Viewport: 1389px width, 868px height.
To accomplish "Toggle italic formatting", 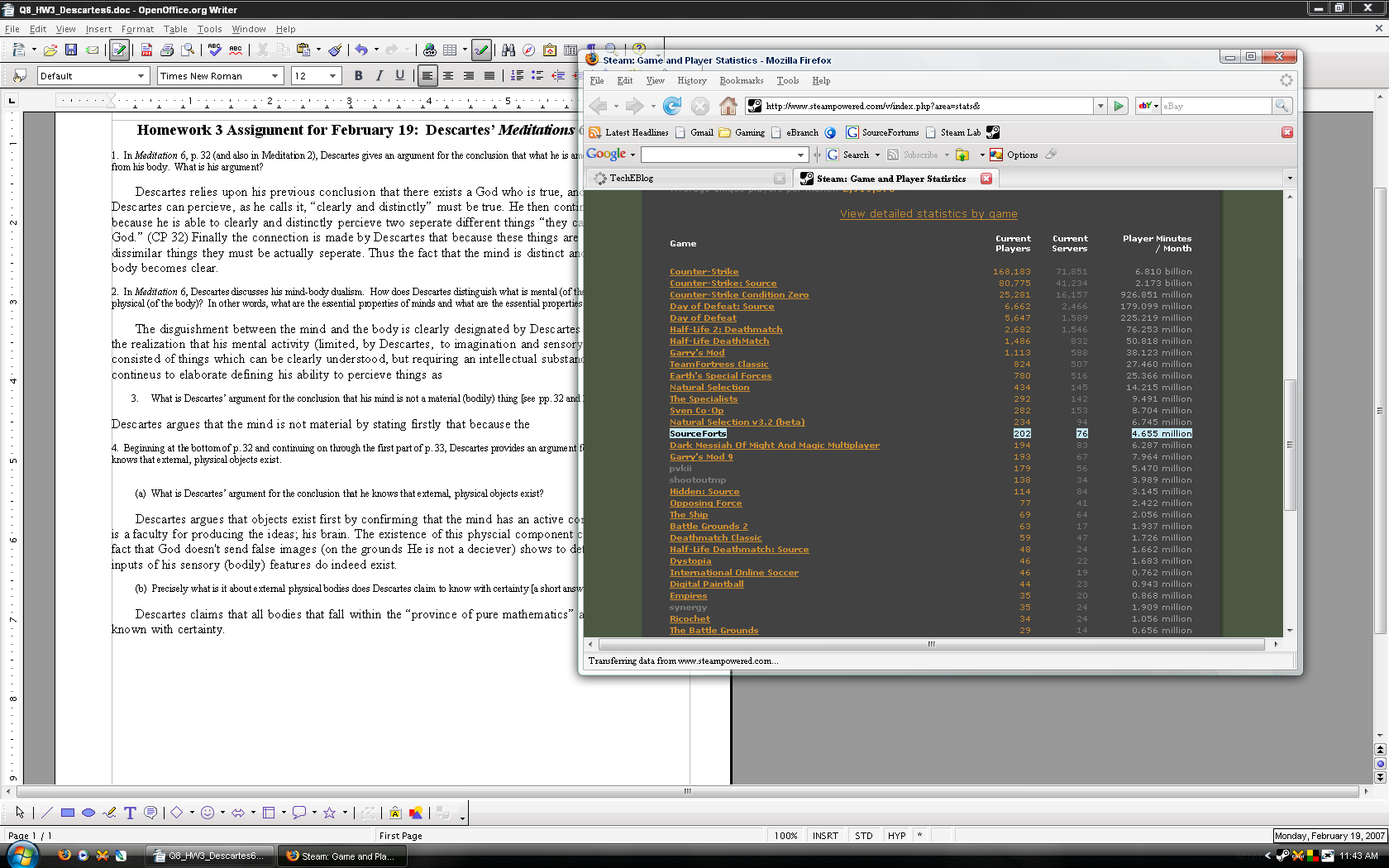I will click(x=379, y=76).
